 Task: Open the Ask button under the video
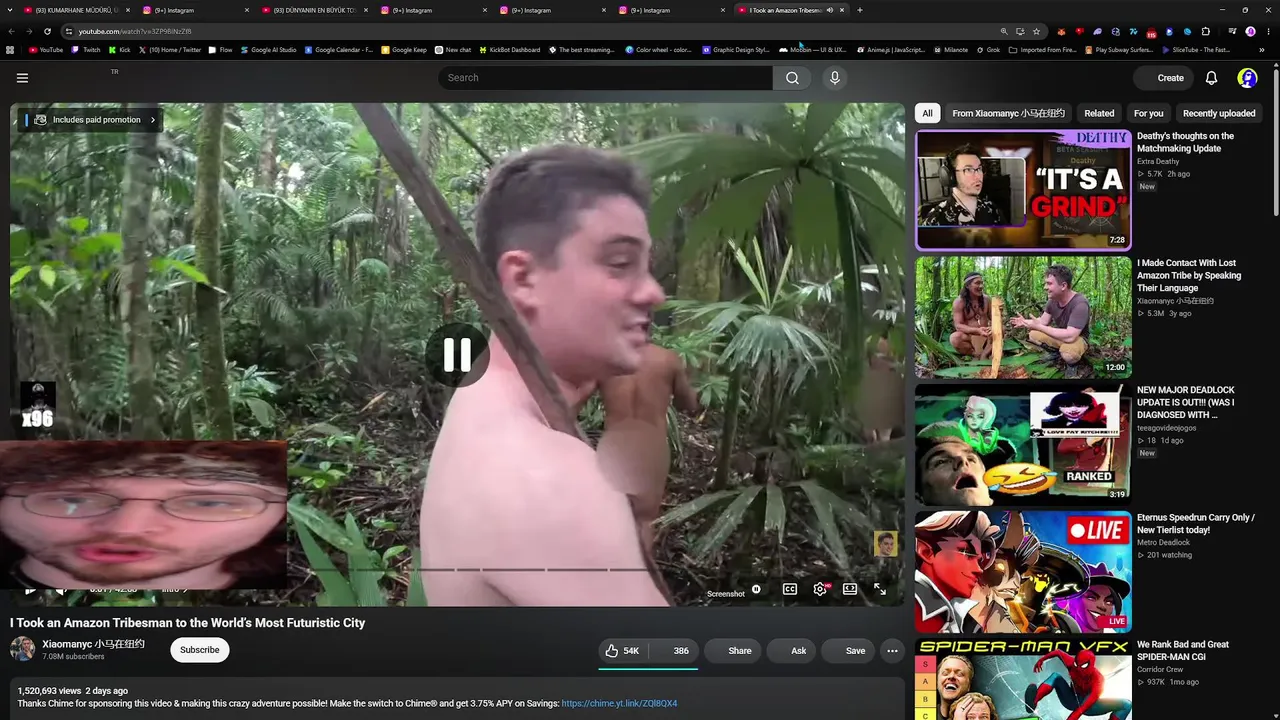[790, 651]
